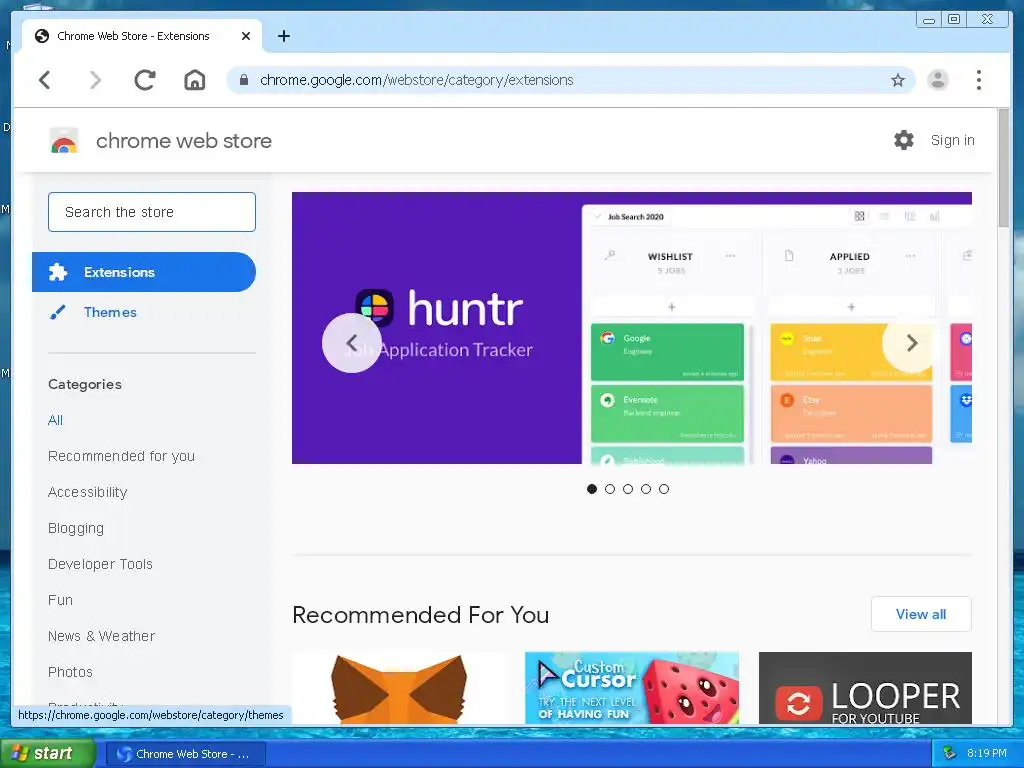1024x768 pixels.
Task: Choose the News & Weather category
Action: pos(101,635)
